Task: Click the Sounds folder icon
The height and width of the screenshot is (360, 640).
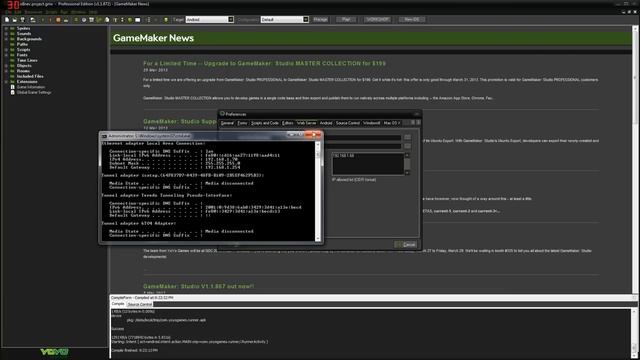Action: click(x=12, y=34)
